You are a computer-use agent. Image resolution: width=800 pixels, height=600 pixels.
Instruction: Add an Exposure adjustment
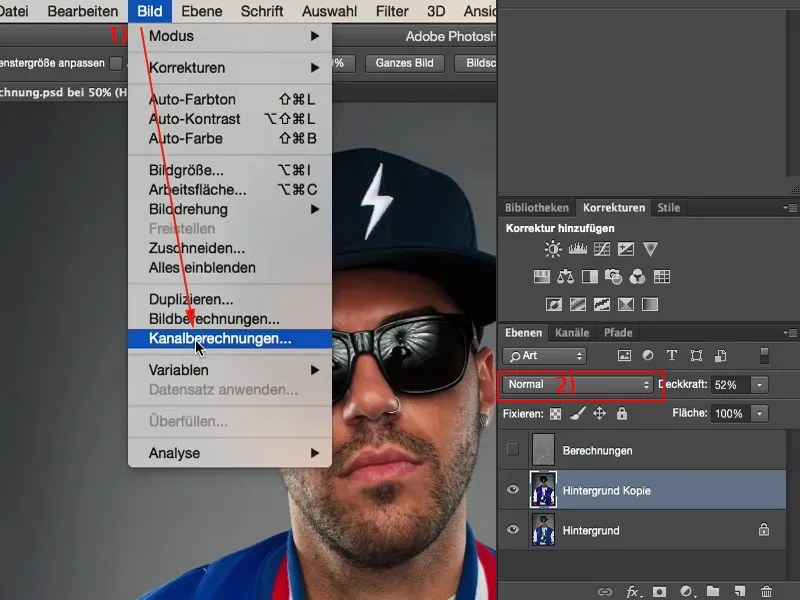coord(626,249)
